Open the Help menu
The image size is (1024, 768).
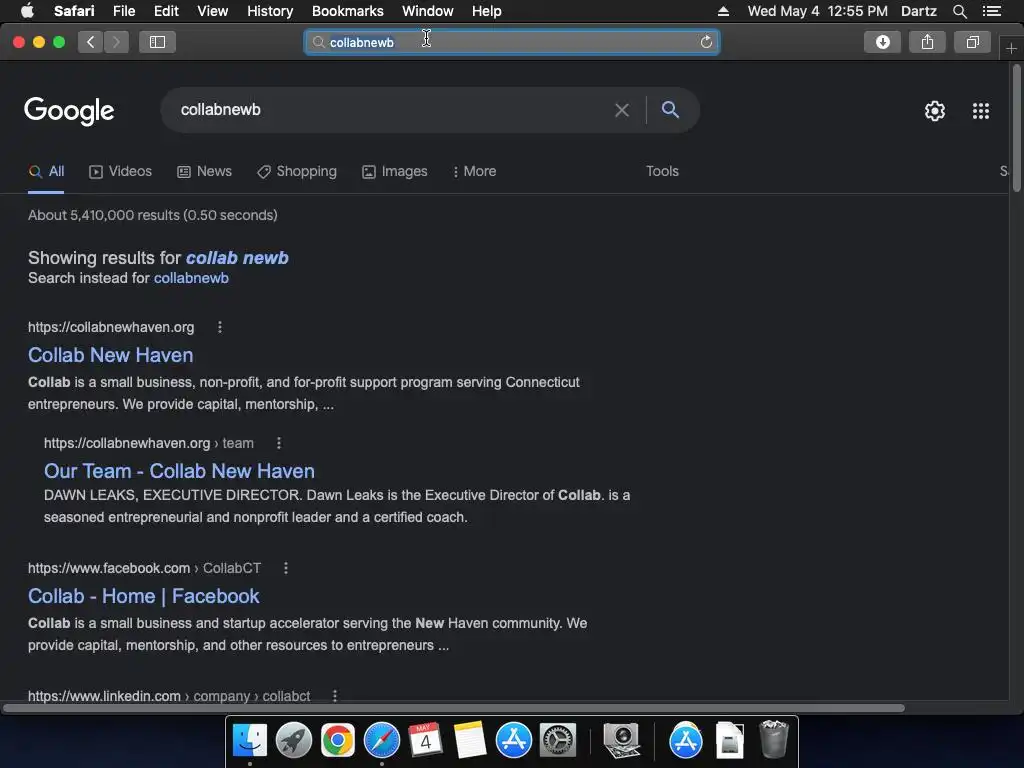click(487, 11)
